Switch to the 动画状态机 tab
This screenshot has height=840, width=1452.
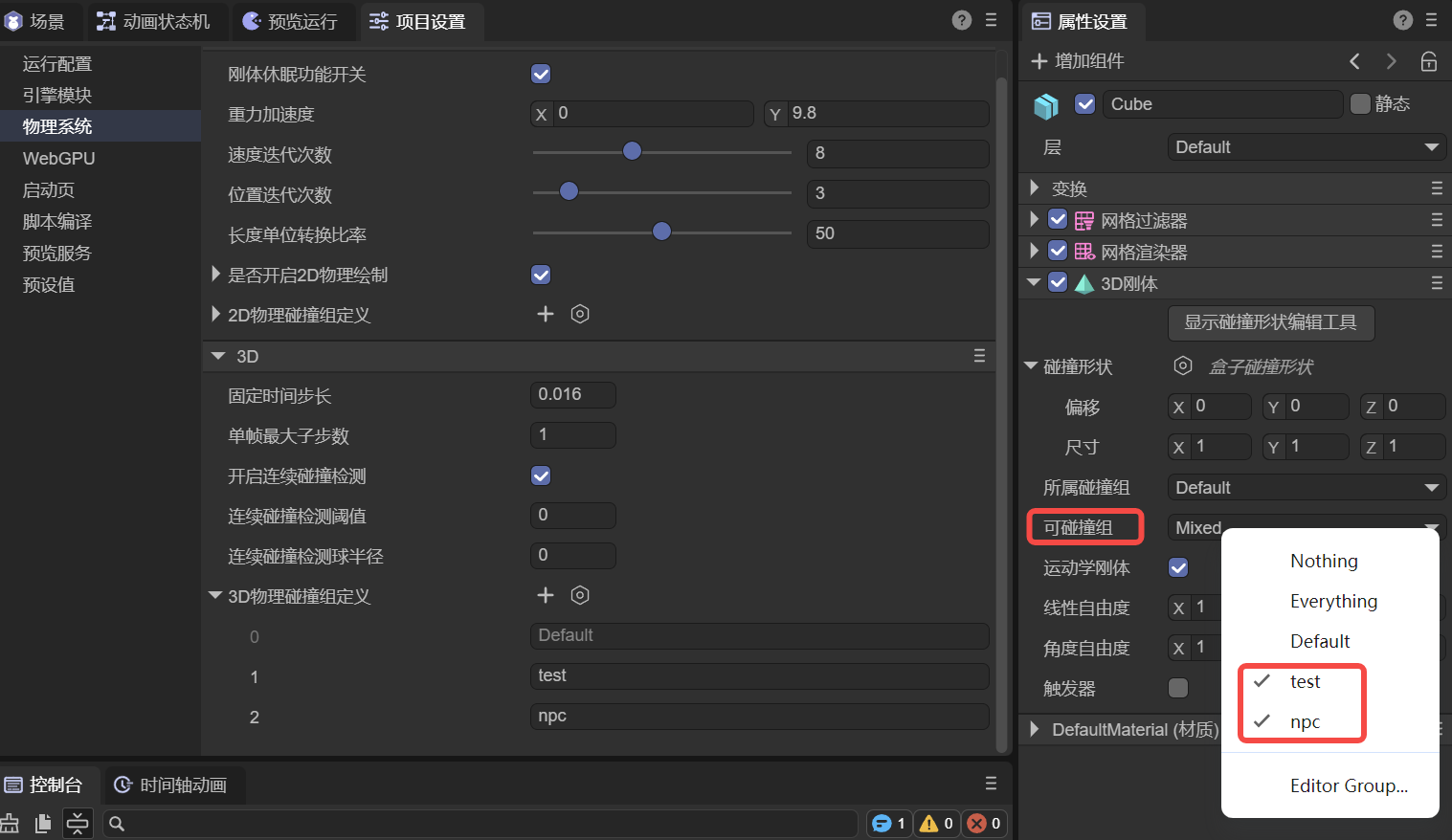pyautogui.click(x=154, y=21)
